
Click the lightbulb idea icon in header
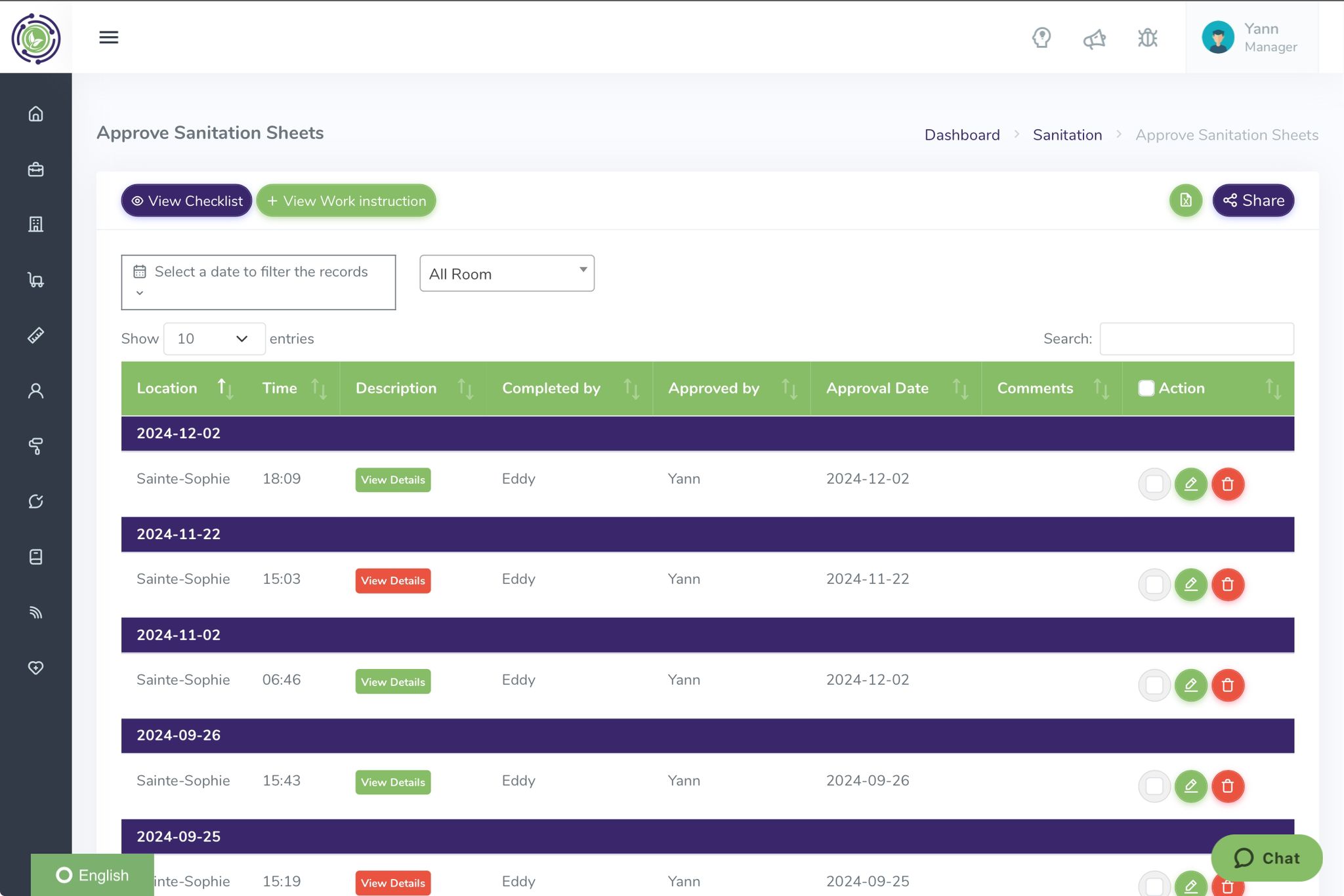click(x=1041, y=38)
